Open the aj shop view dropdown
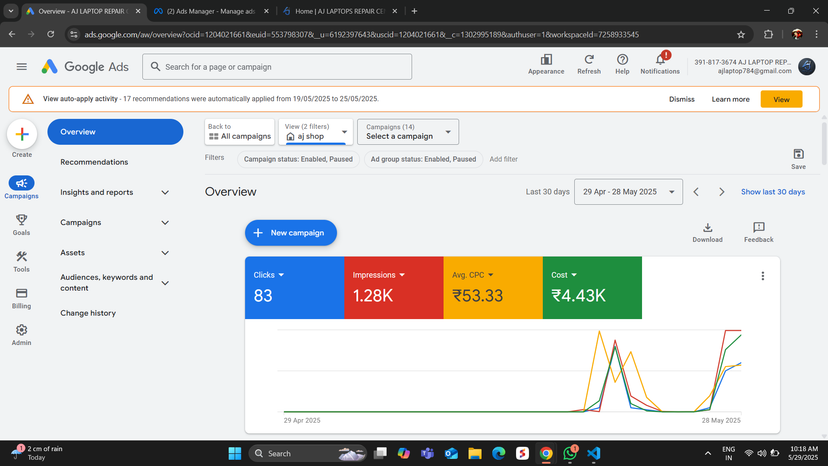 316,132
